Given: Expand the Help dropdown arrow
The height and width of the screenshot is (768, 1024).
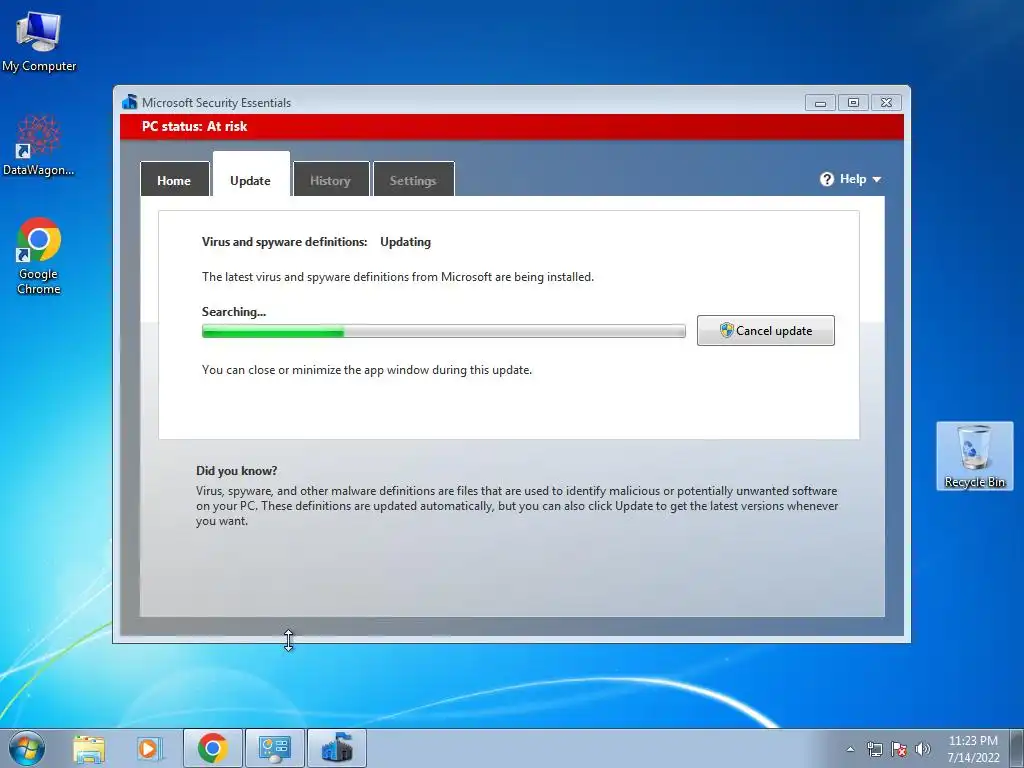Looking at the screenshot, I should click(876, 180).
